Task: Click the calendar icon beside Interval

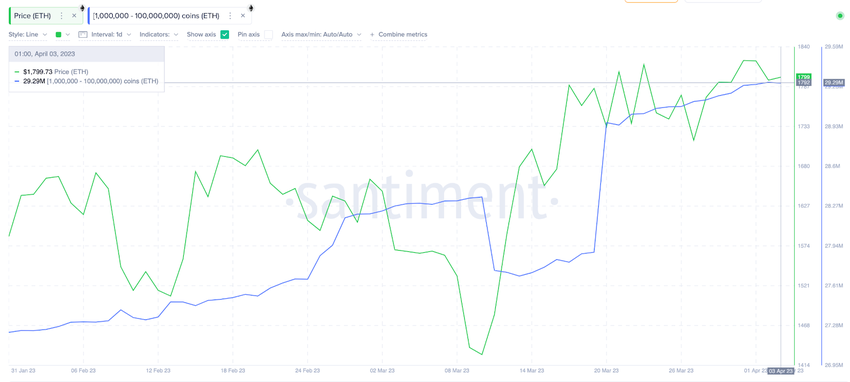Action: [82, 34]
